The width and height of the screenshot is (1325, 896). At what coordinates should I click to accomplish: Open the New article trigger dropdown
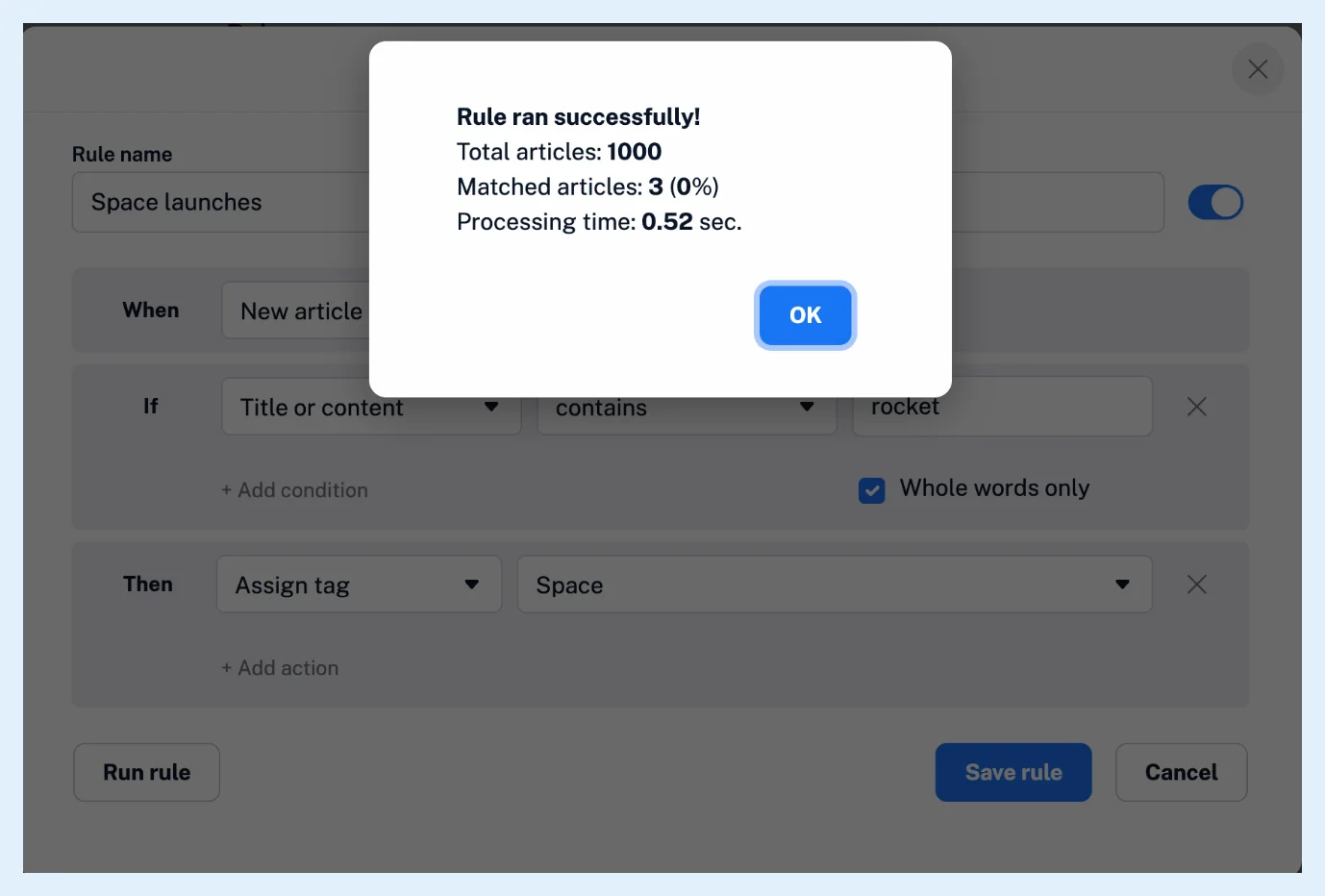[296, 311]
